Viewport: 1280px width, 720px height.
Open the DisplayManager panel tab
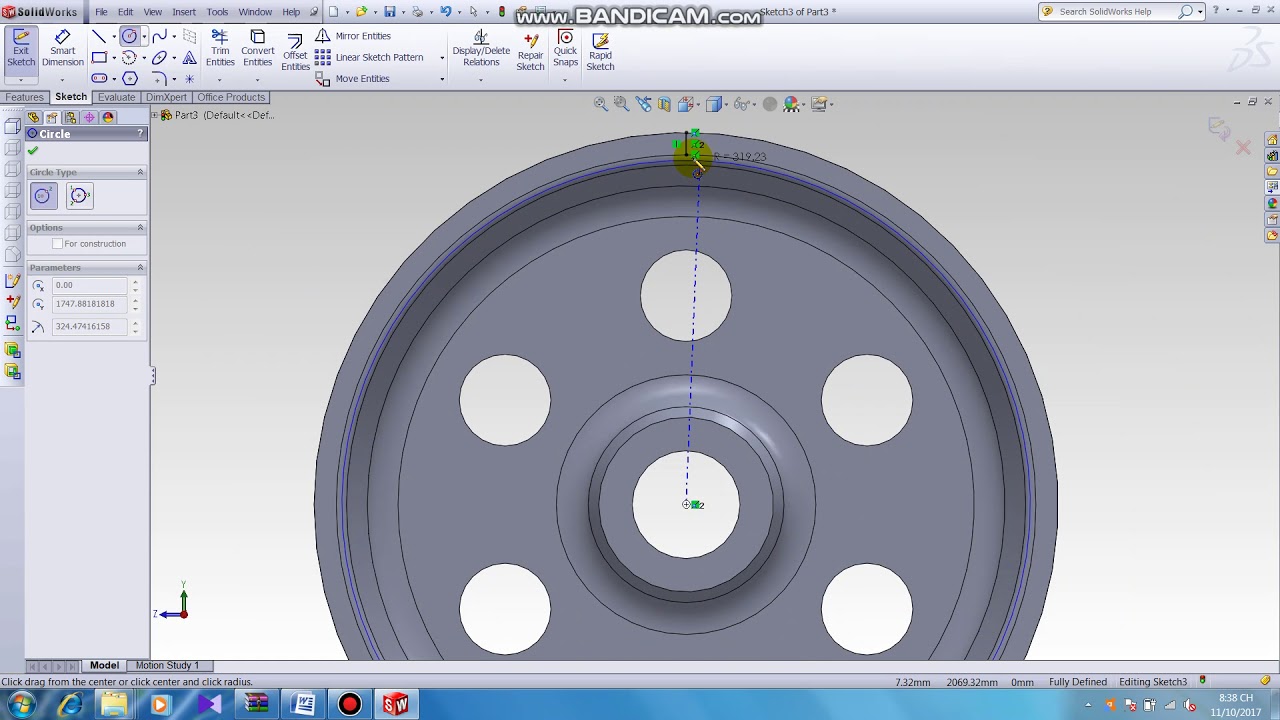click(x=108, y=117)
